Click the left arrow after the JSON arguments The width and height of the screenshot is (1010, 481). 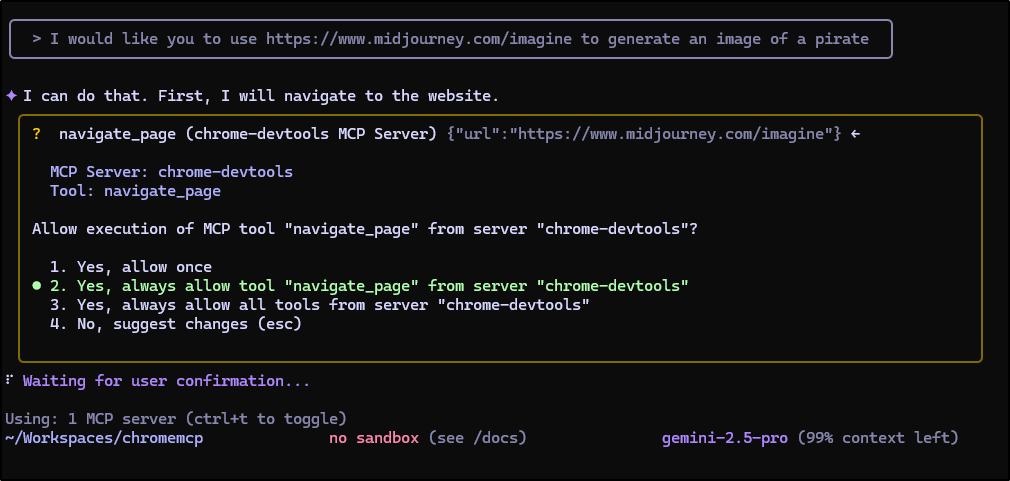click(x=854, y=134)
